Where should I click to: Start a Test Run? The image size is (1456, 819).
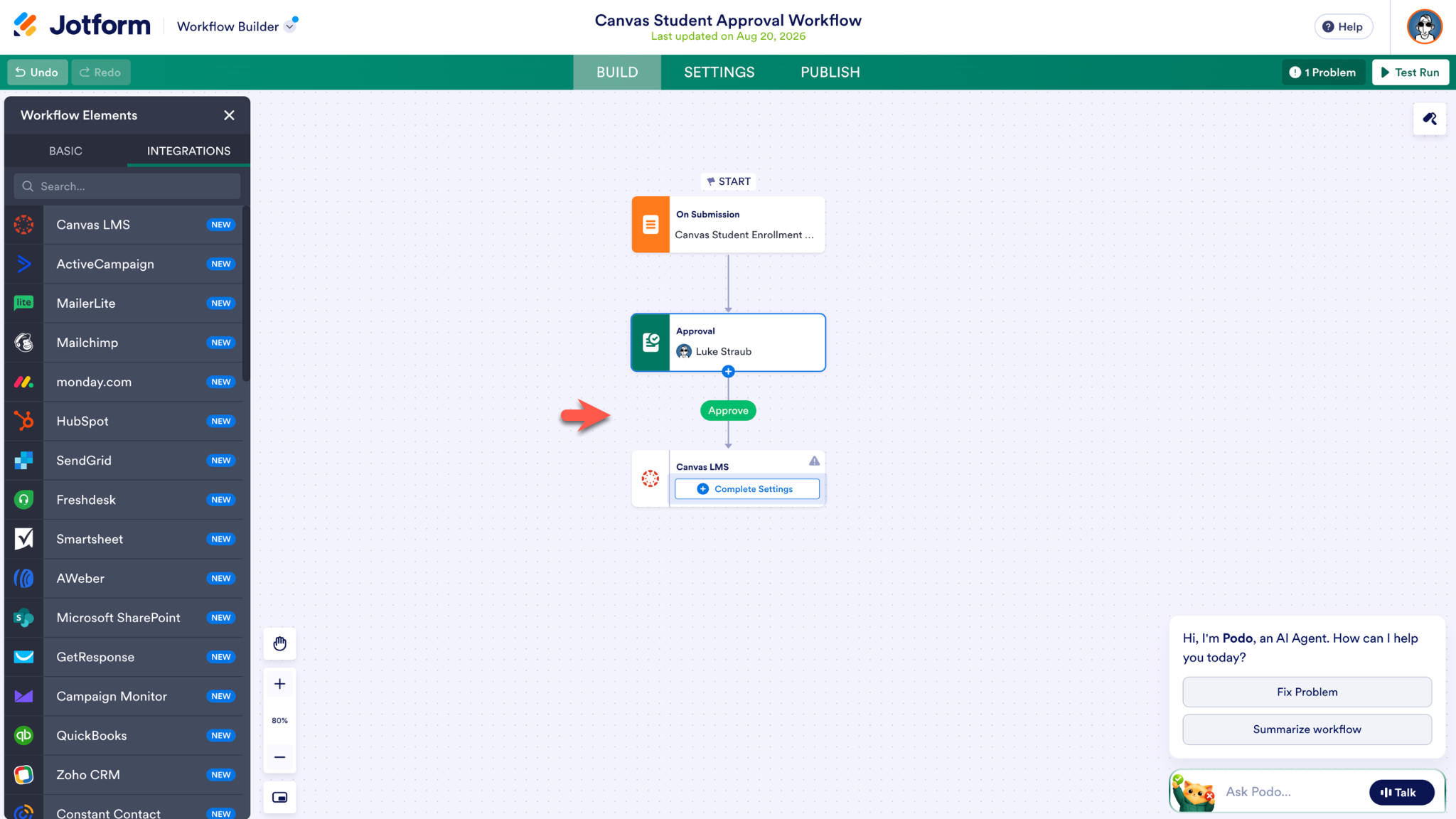(x=1410, y=73)
